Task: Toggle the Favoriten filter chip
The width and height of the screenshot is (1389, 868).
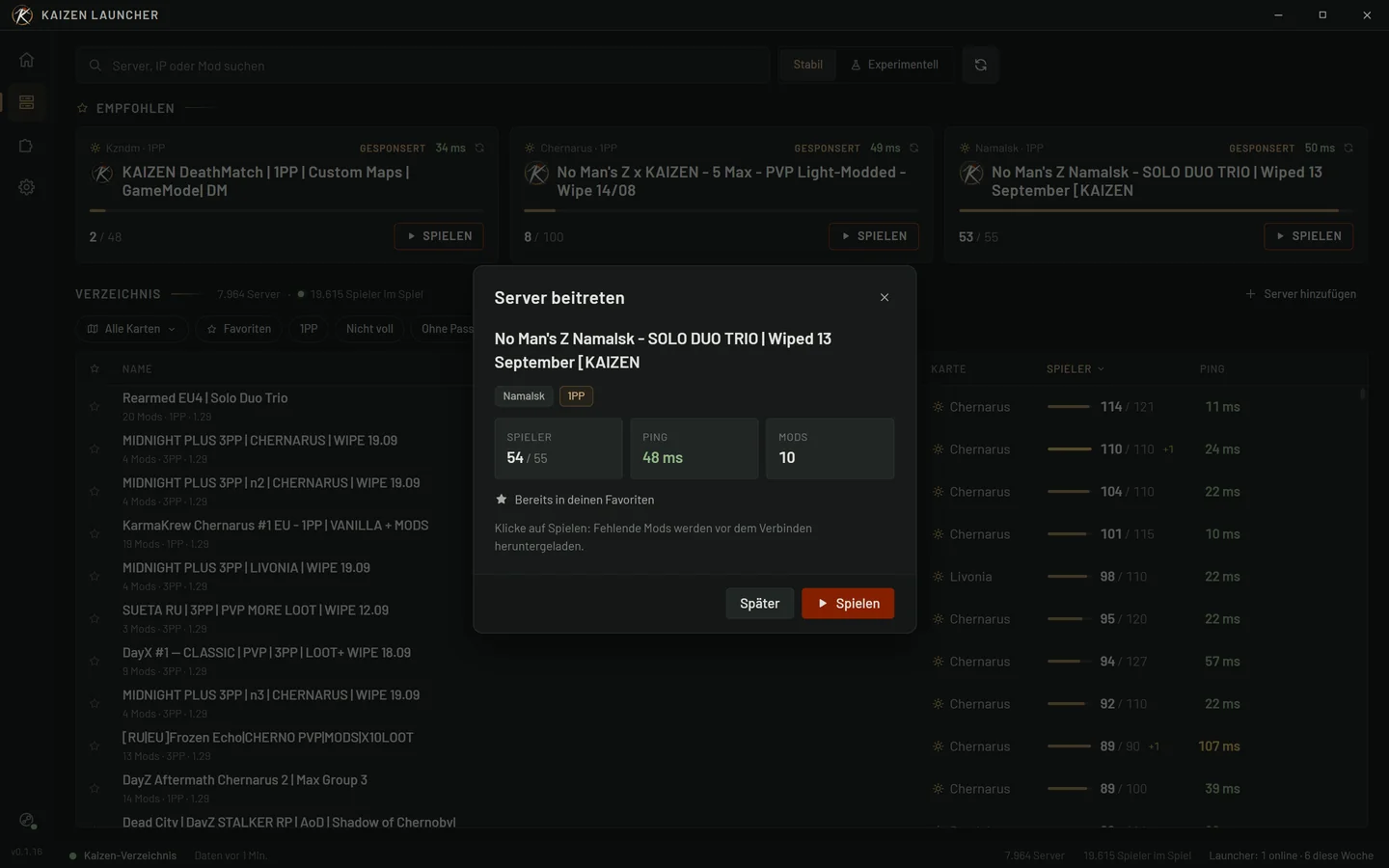Action: [238, 329]
